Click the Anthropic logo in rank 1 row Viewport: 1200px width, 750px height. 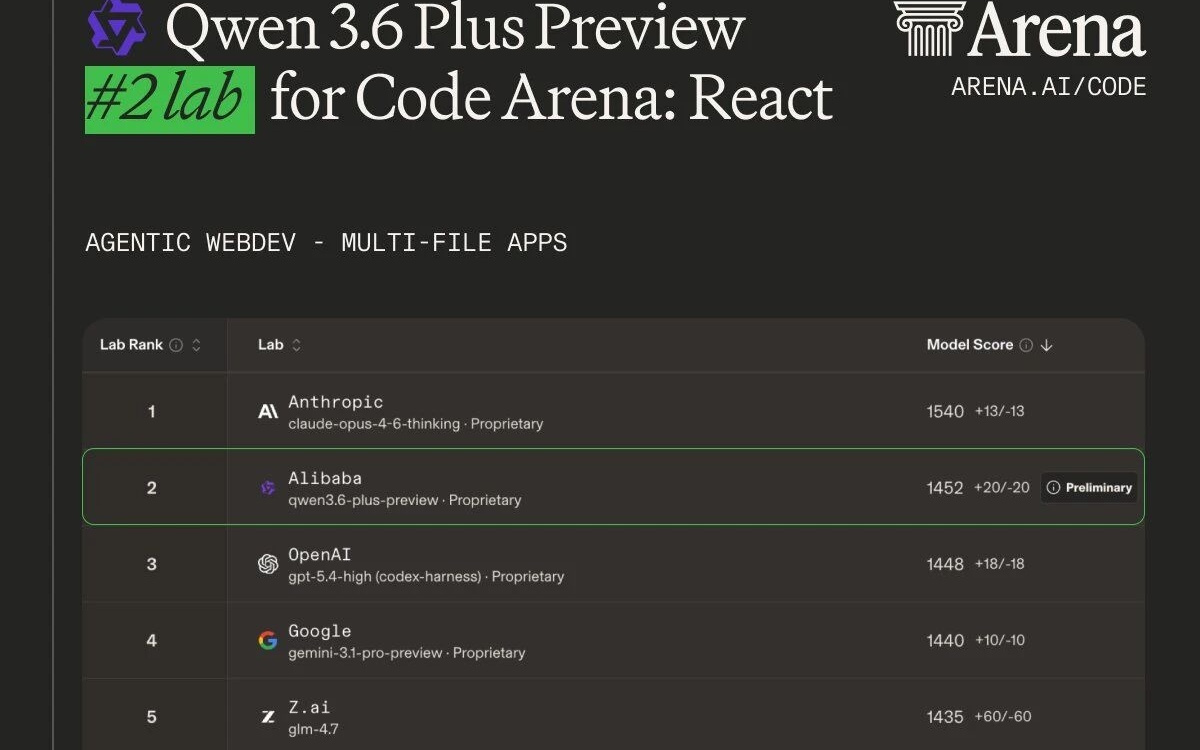266,410
